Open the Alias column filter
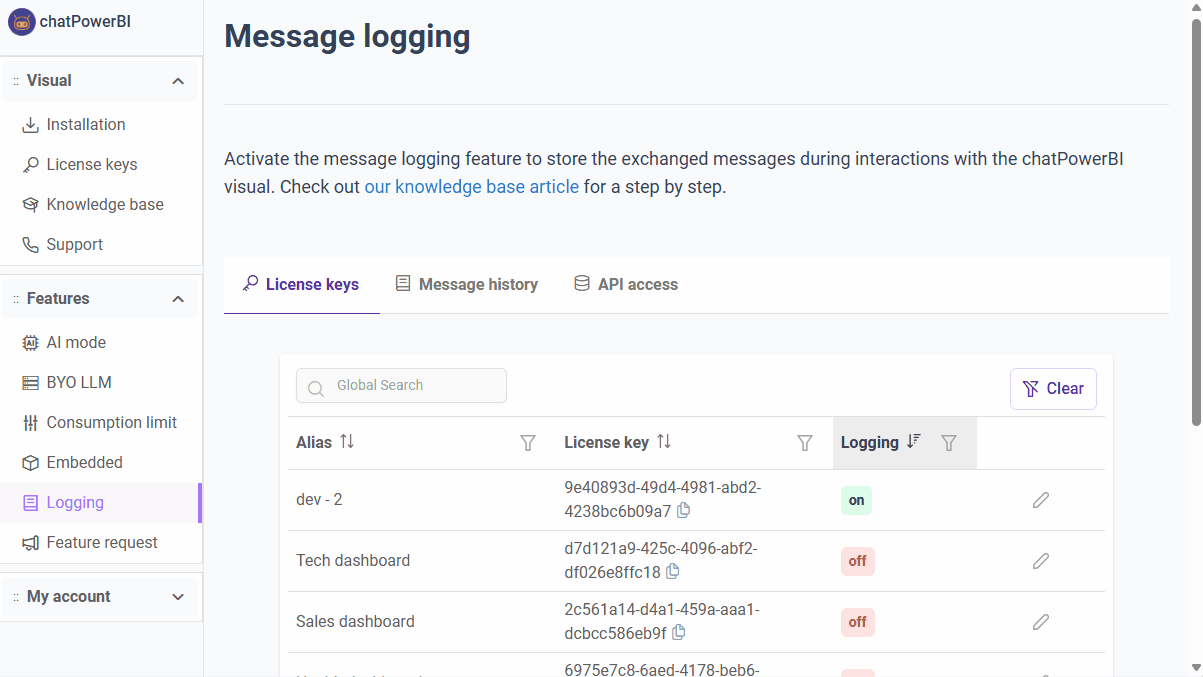 point(528,443)
